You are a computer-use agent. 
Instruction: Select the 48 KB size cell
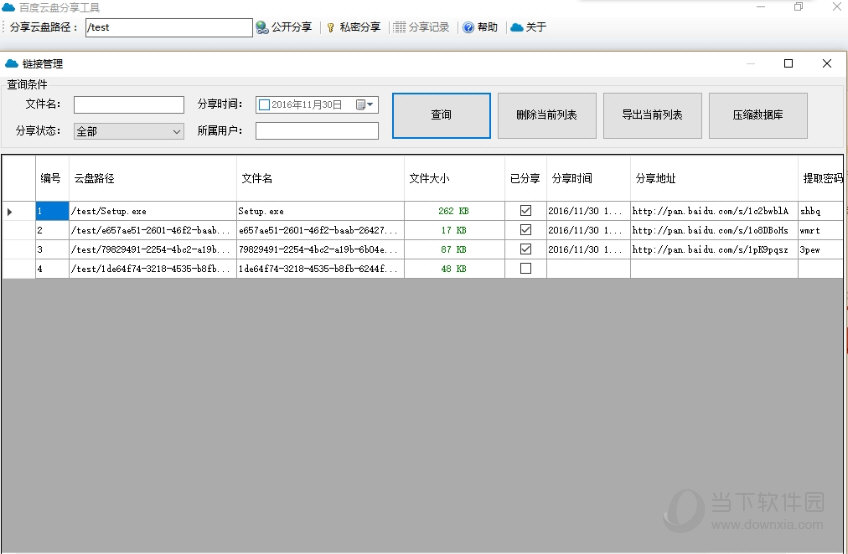(x=454, y=269)
